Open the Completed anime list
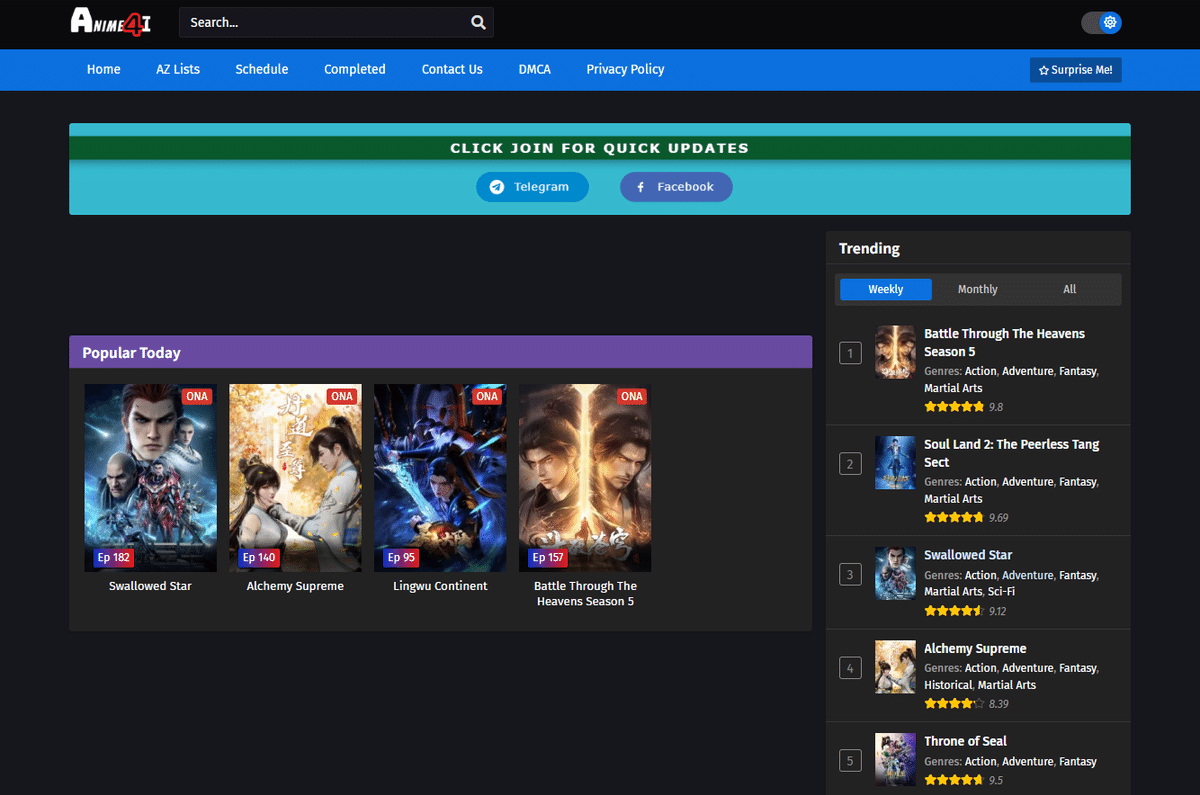 click(x=354, y=69)
